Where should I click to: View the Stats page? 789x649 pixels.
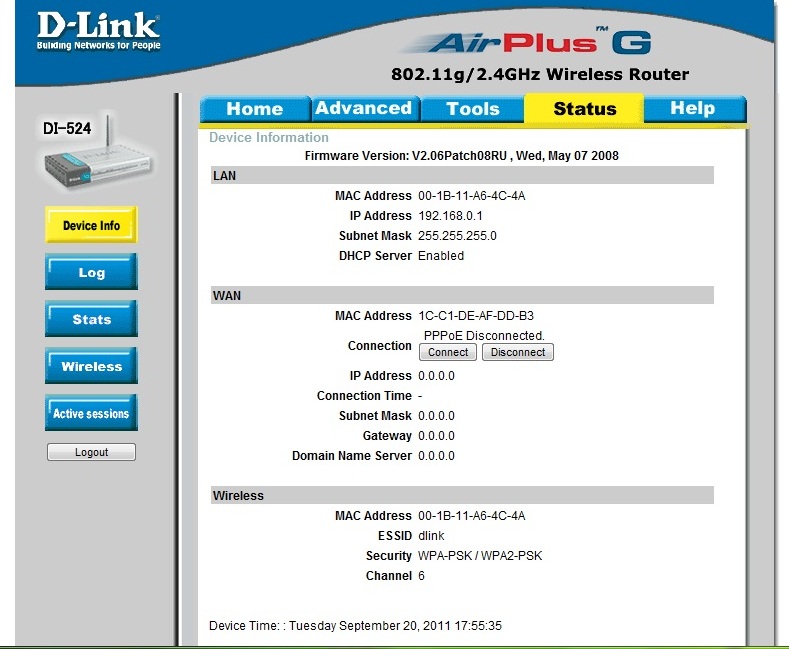click(x=91, y=319)
